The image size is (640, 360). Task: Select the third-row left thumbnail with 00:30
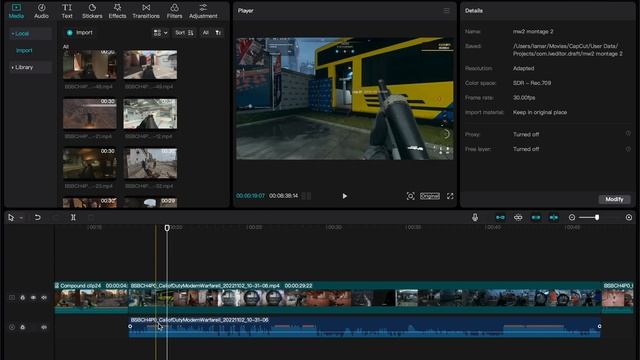pos(90,163)
